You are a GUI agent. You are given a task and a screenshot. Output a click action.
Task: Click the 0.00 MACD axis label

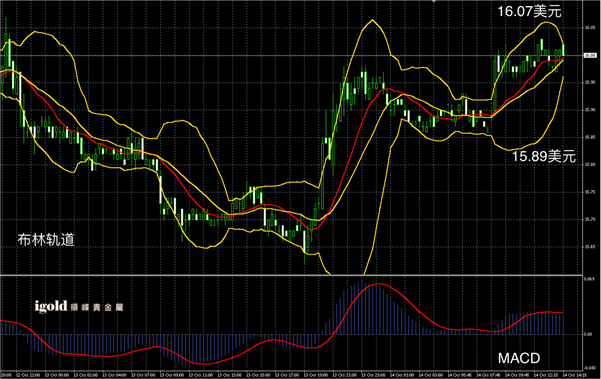[588, 334]
